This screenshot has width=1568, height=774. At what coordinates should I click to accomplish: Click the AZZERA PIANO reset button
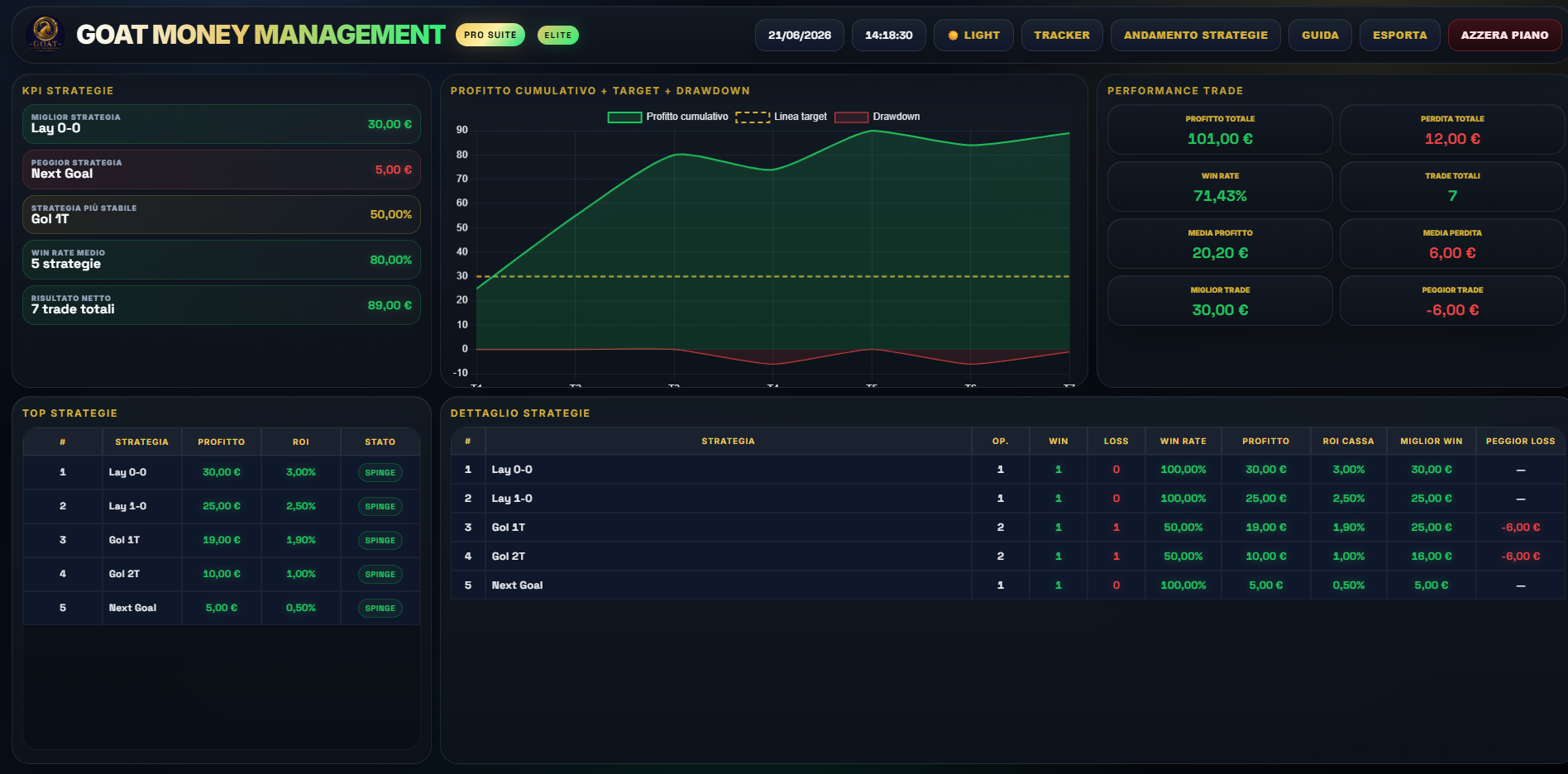1504,36
